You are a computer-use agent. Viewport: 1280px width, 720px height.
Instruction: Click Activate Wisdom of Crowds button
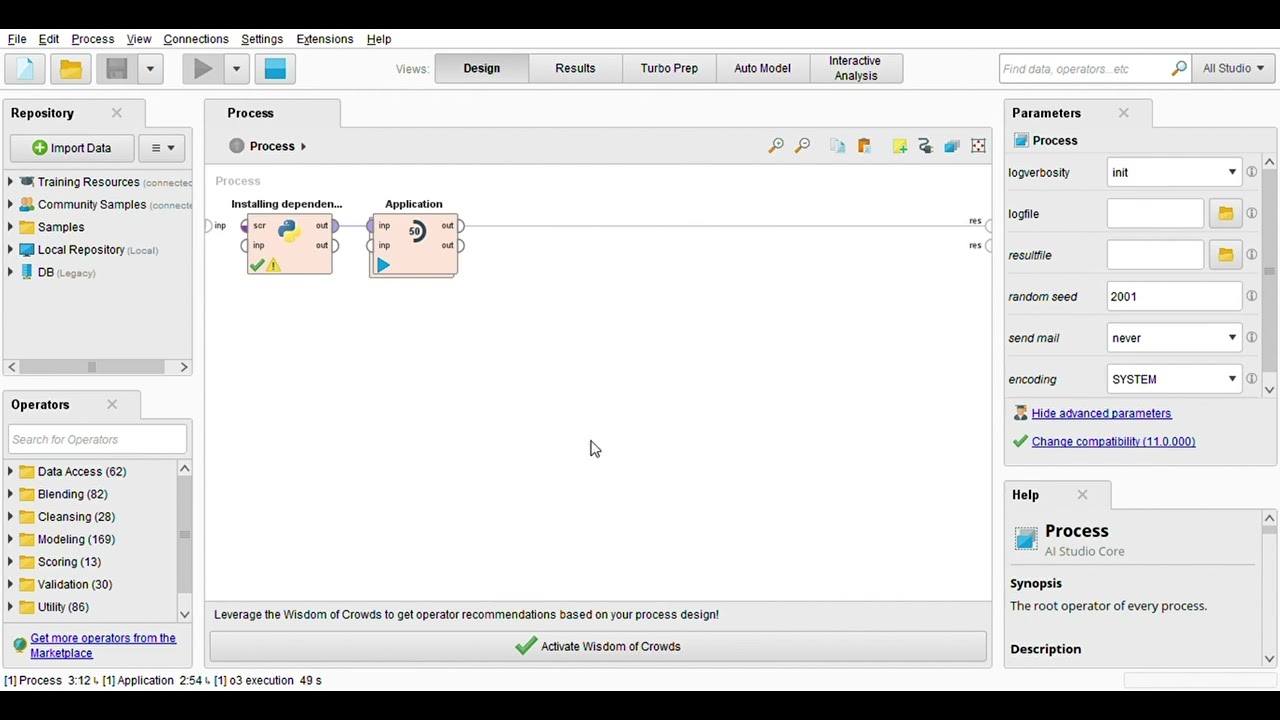pos(598,646)
